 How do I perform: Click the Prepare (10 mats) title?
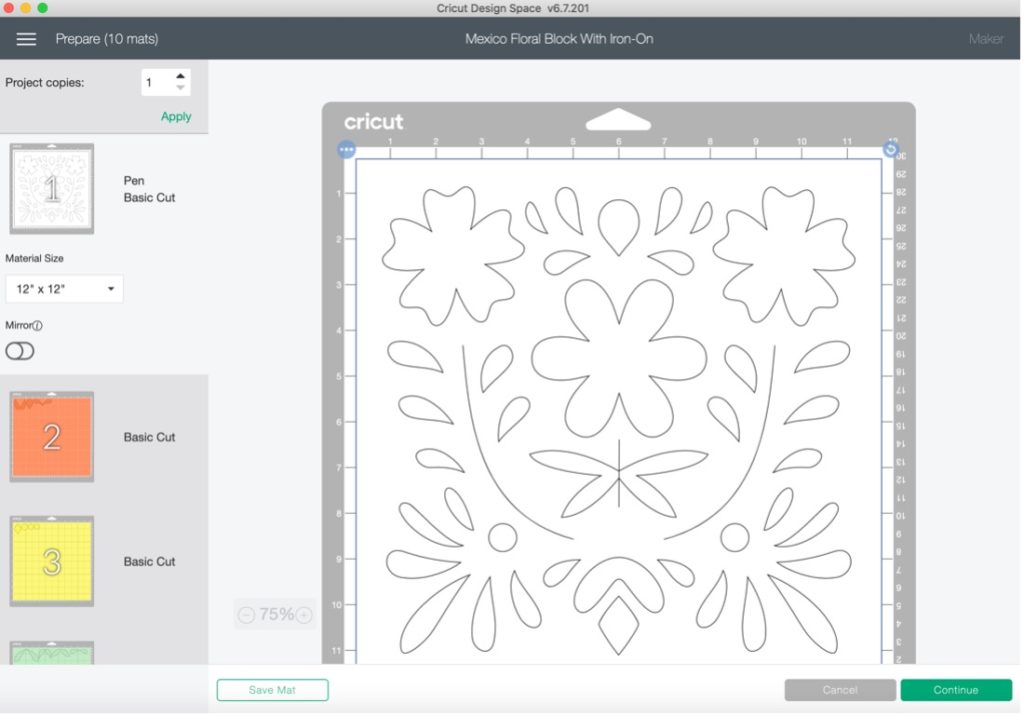coord(107,39)
